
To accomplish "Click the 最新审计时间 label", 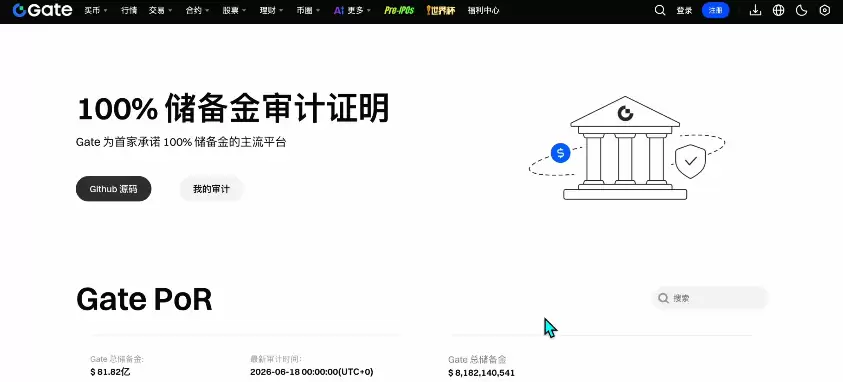I will click(x=276, y=359).
